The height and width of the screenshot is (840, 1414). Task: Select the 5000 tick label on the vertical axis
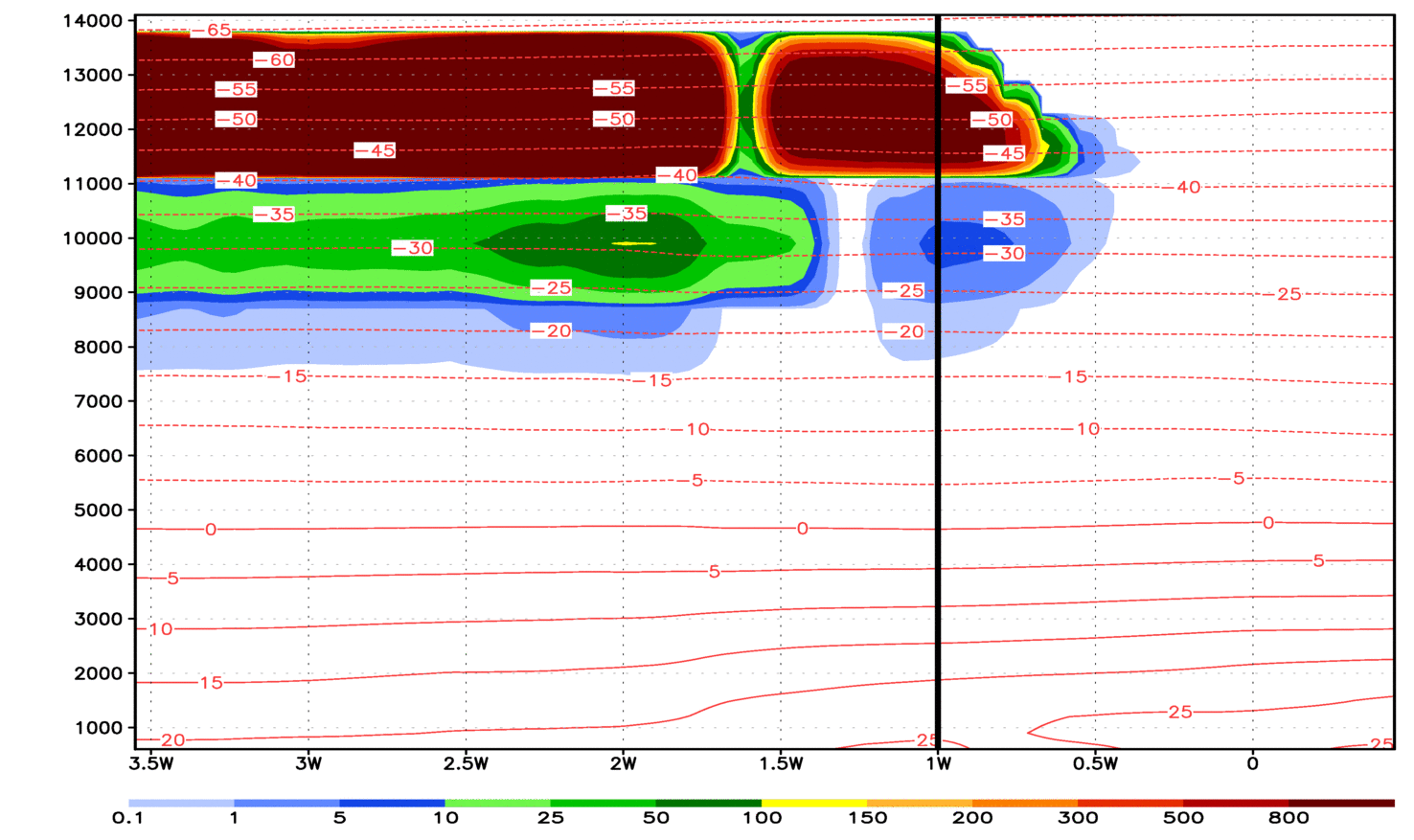point(98,511)
